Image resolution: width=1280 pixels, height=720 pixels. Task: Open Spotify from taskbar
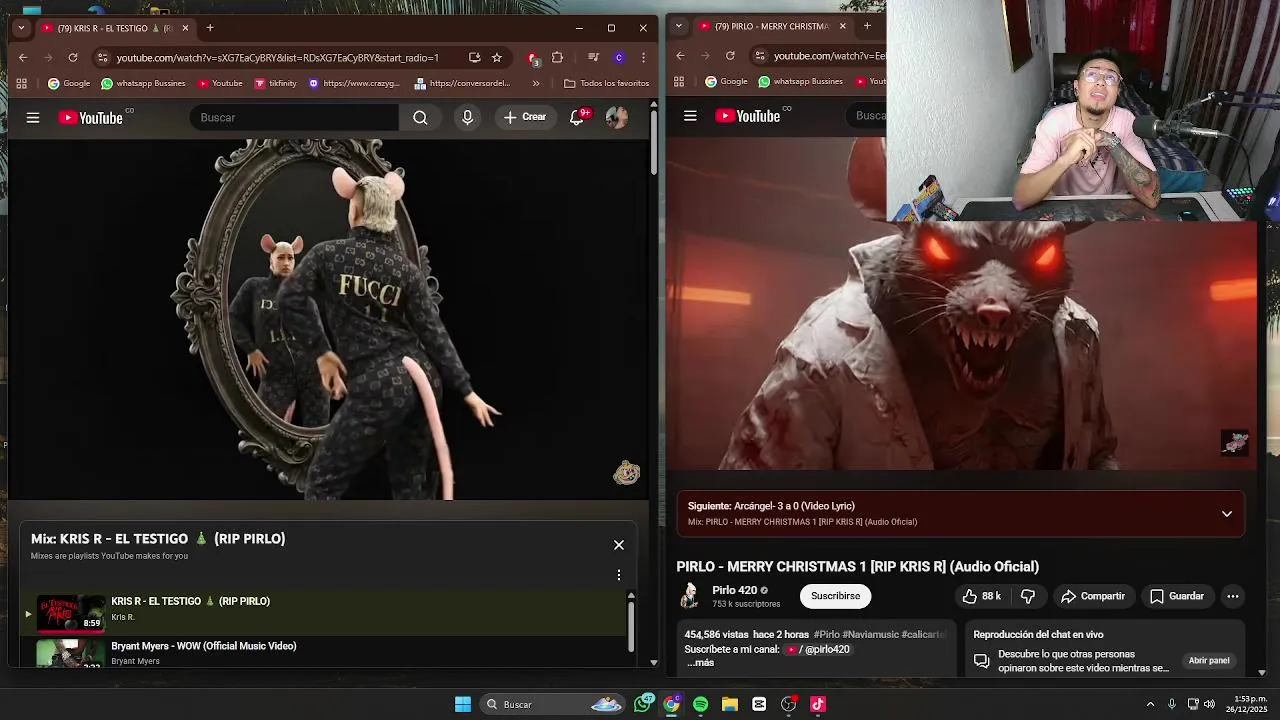click(x=700, y=704)
